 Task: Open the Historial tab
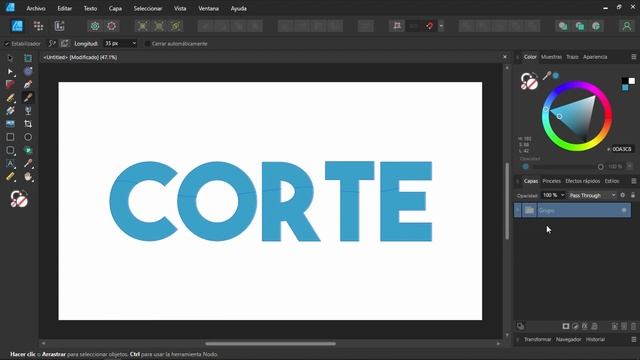click(595, 339)
